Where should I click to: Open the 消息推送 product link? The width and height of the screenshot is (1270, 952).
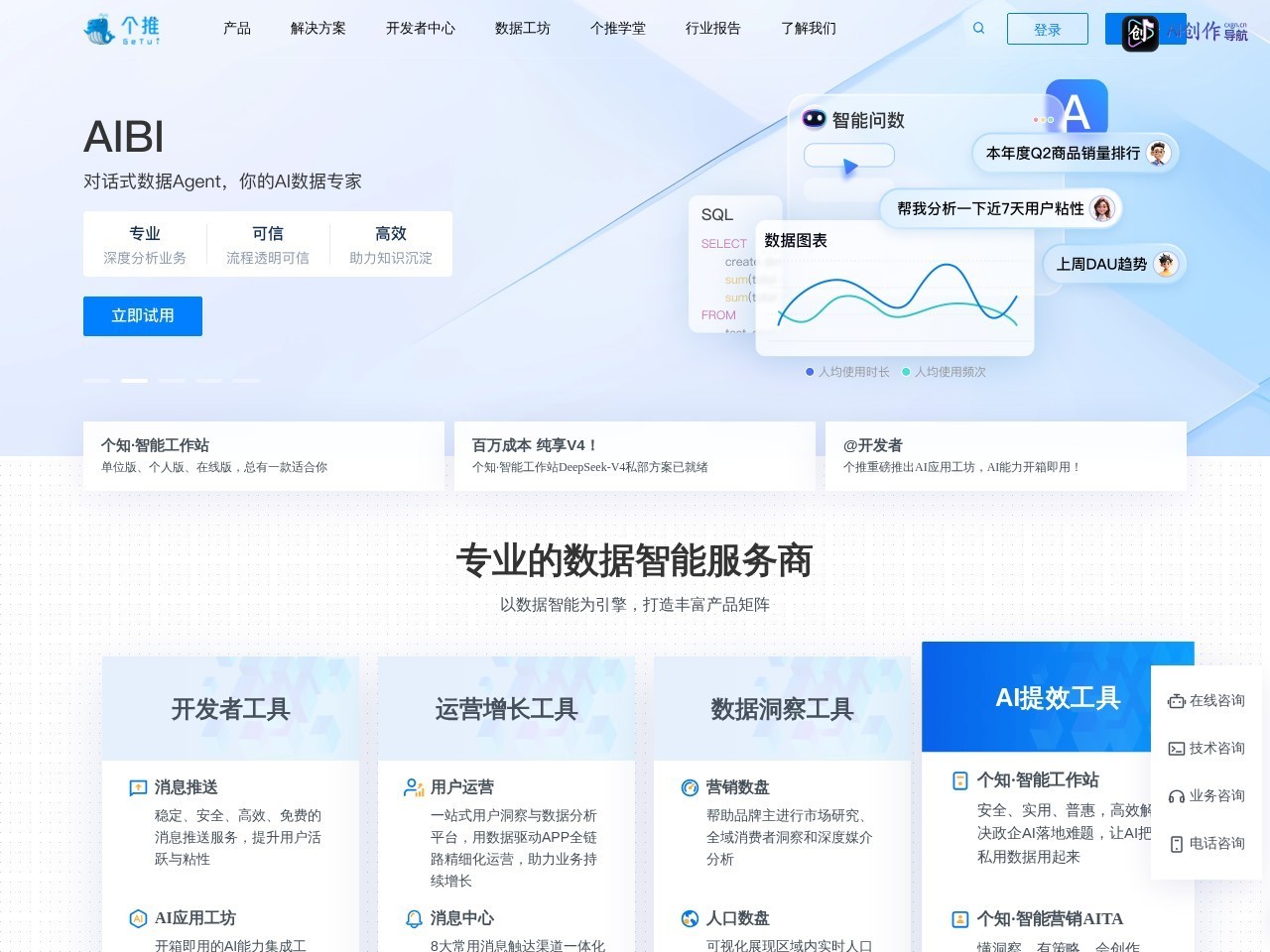coord(186,787)
